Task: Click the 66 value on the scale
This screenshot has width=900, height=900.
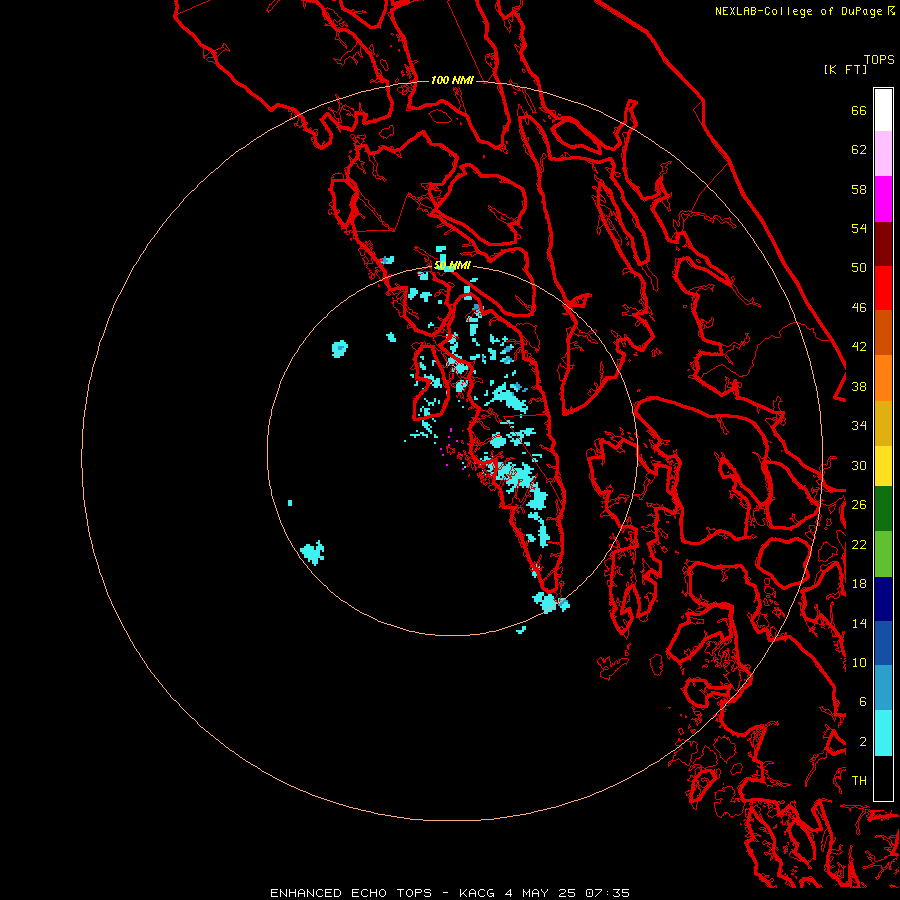Action: tap(859, 110)
